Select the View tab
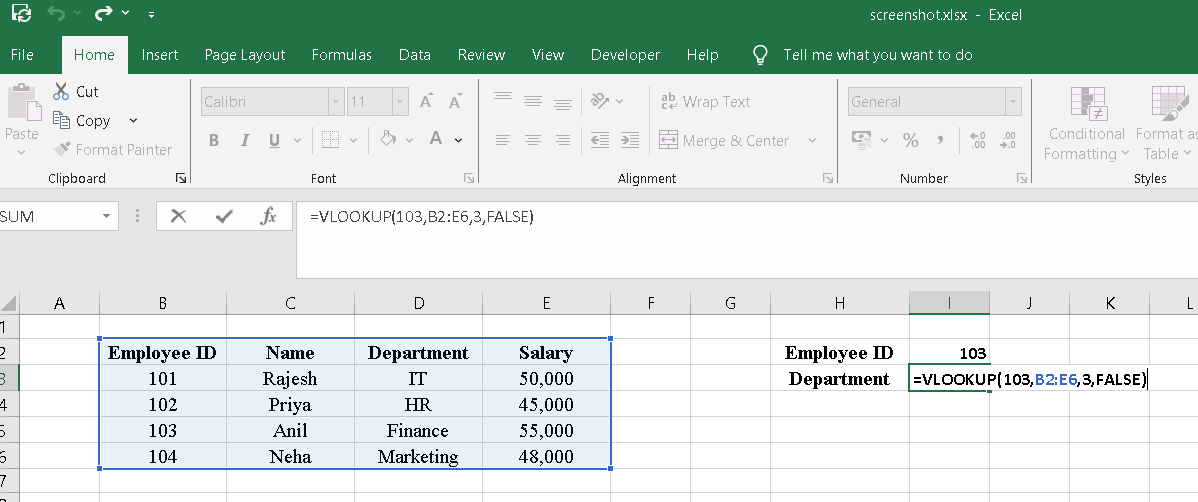The image size is (1198, 502). (548, 55)
